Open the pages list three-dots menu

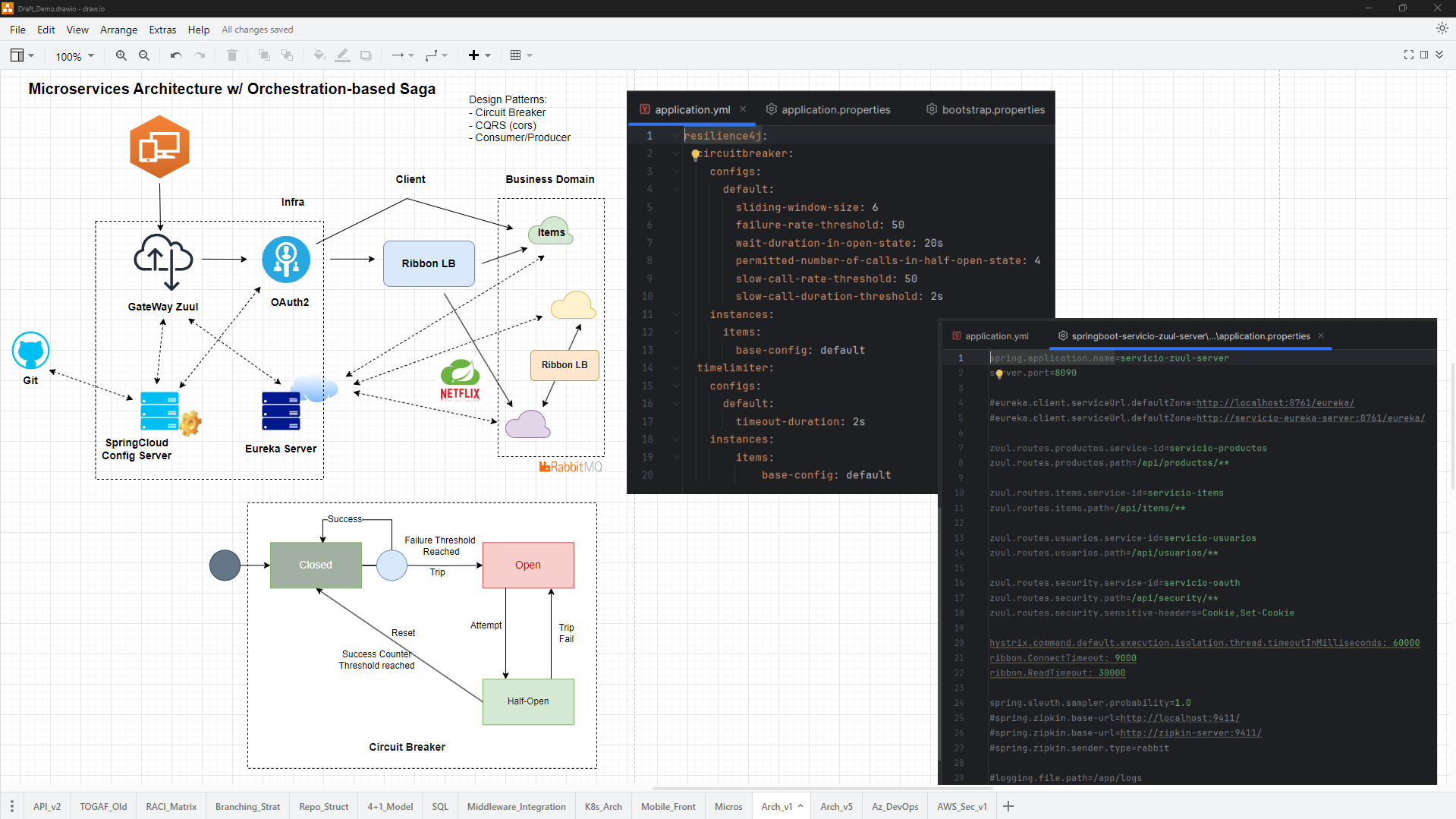pos(12,806)
